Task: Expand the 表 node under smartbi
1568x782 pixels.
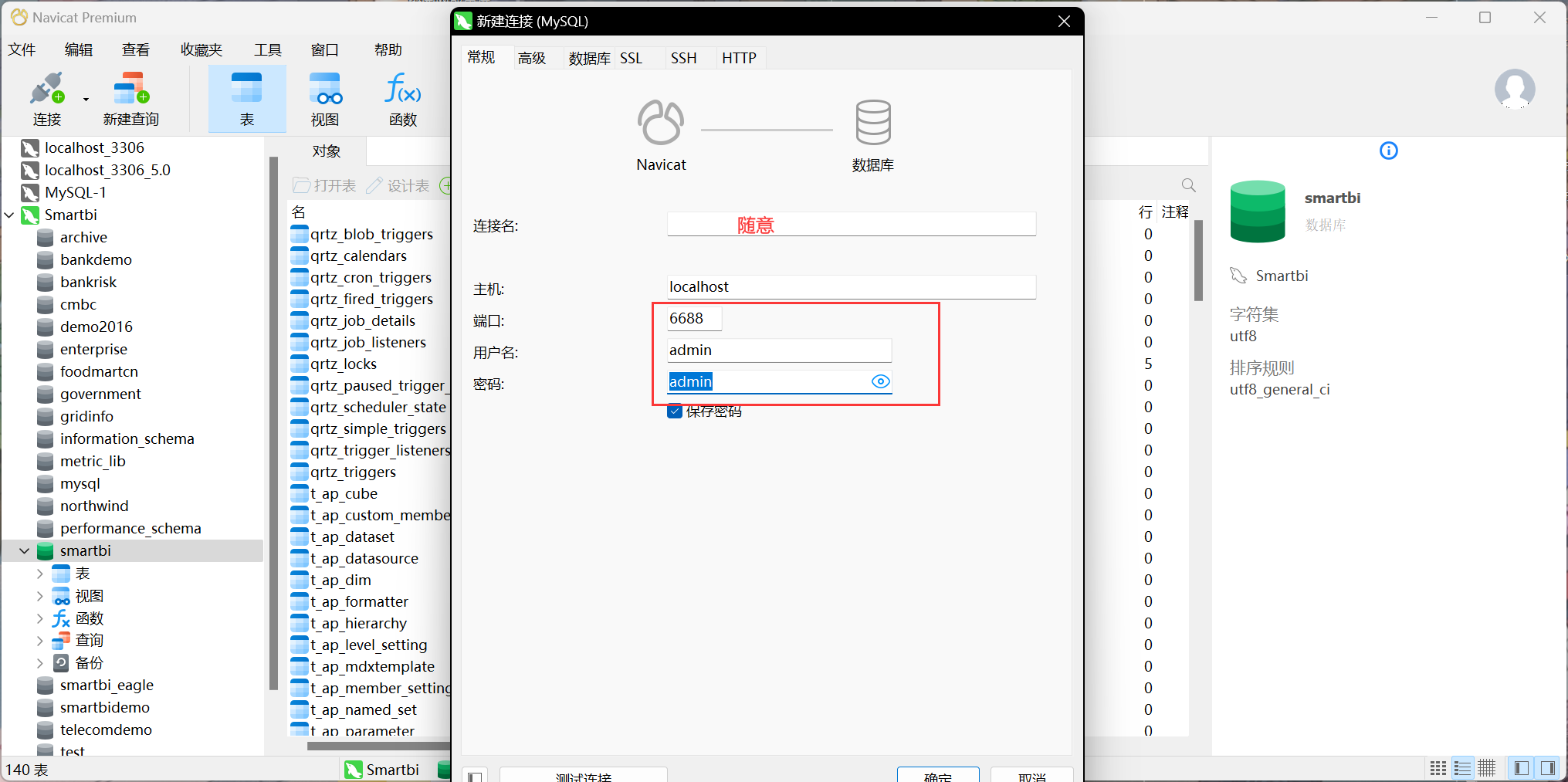Action: pyautogui.click(x=39, y=573)
